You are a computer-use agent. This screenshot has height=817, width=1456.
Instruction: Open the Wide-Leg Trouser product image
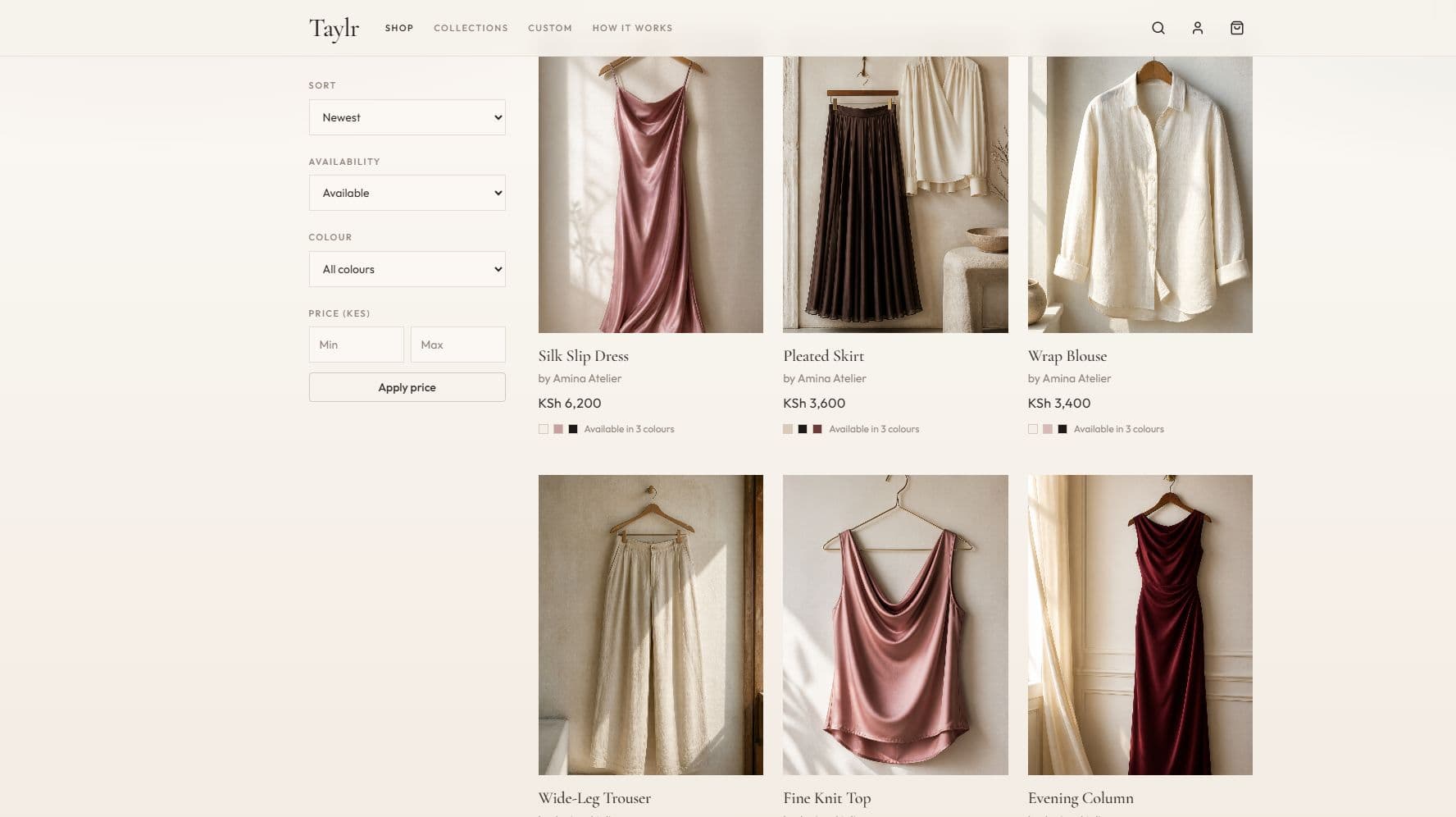[650, 625]
